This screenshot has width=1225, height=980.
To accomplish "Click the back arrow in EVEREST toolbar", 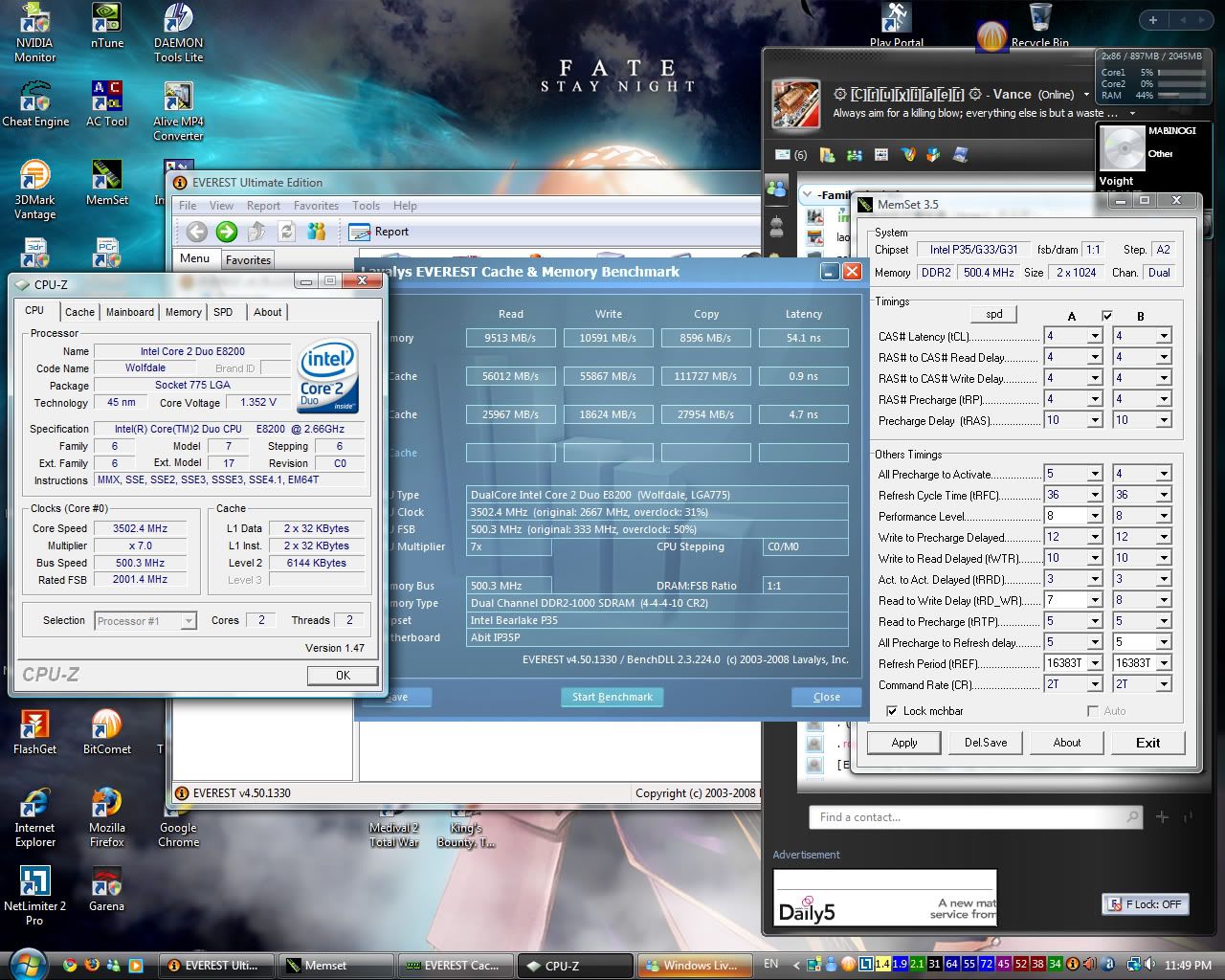I will (197, 231).
